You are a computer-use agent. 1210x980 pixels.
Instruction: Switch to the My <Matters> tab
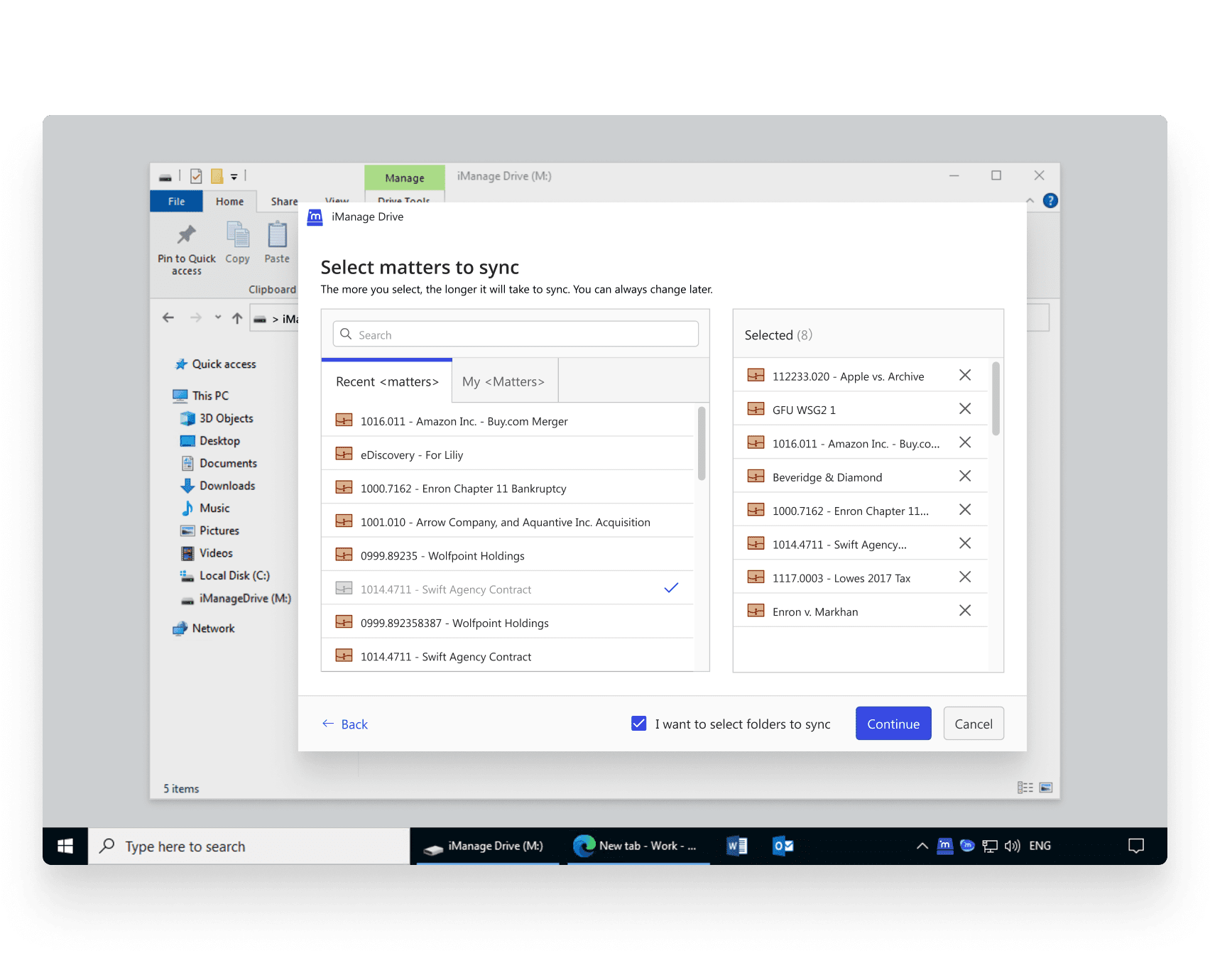click(x=503, y=381)
